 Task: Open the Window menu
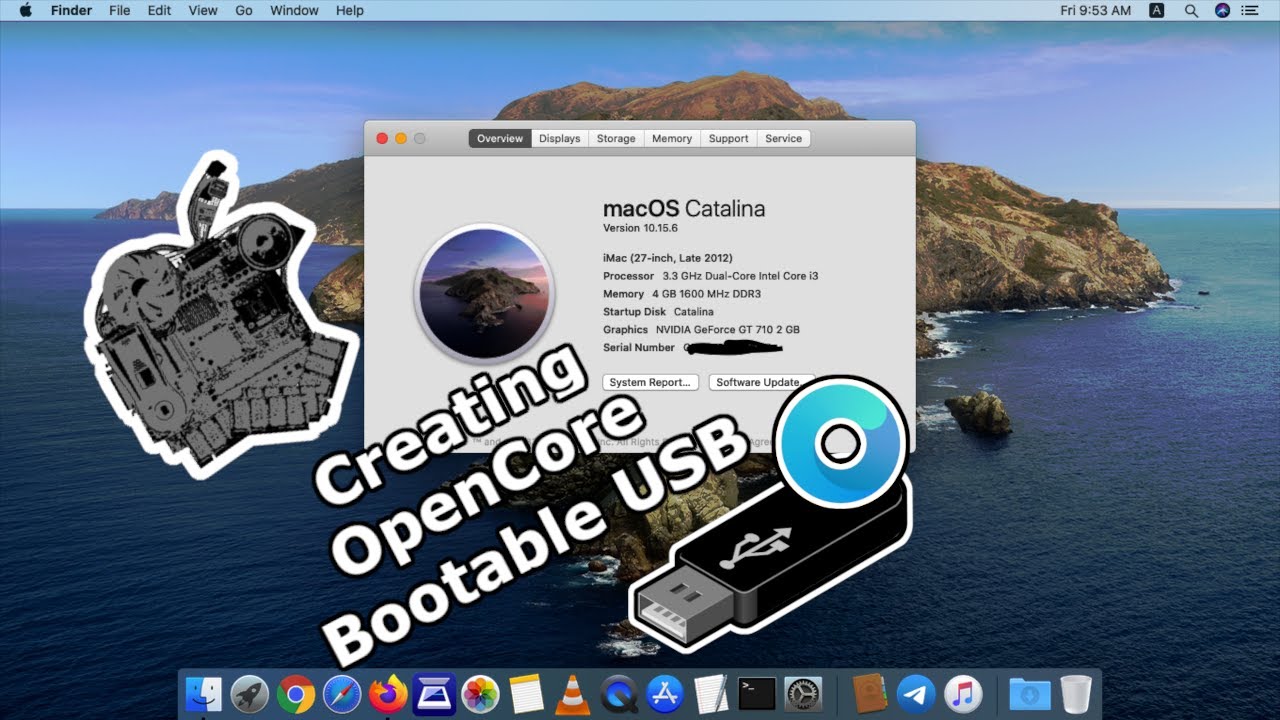[294, 10]
